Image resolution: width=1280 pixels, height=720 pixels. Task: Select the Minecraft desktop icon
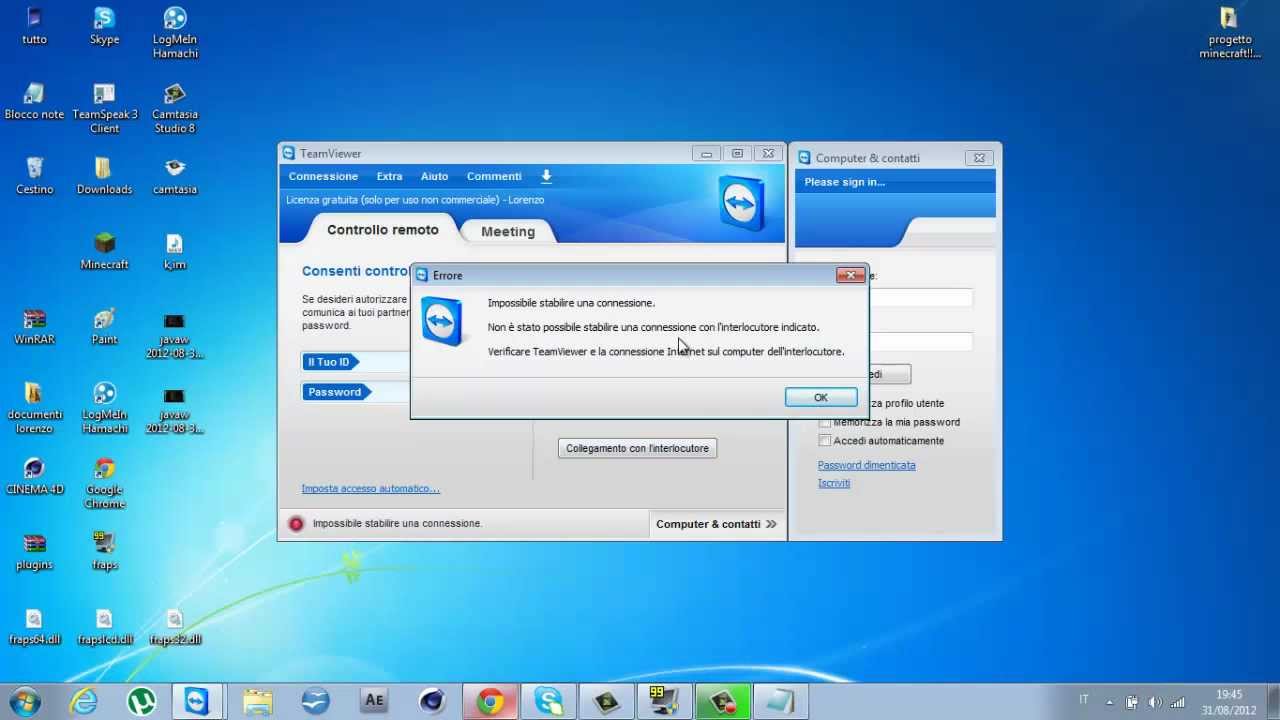pyautogui.click(x=104, y=252)
